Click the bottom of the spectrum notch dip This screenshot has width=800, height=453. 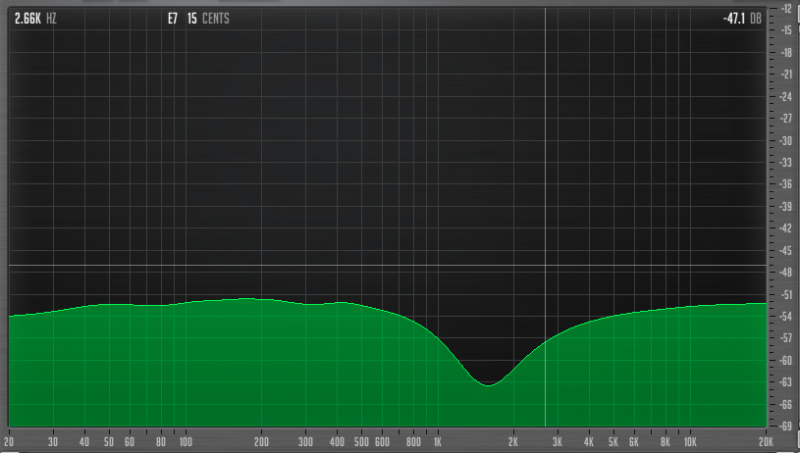pos(488,383)
